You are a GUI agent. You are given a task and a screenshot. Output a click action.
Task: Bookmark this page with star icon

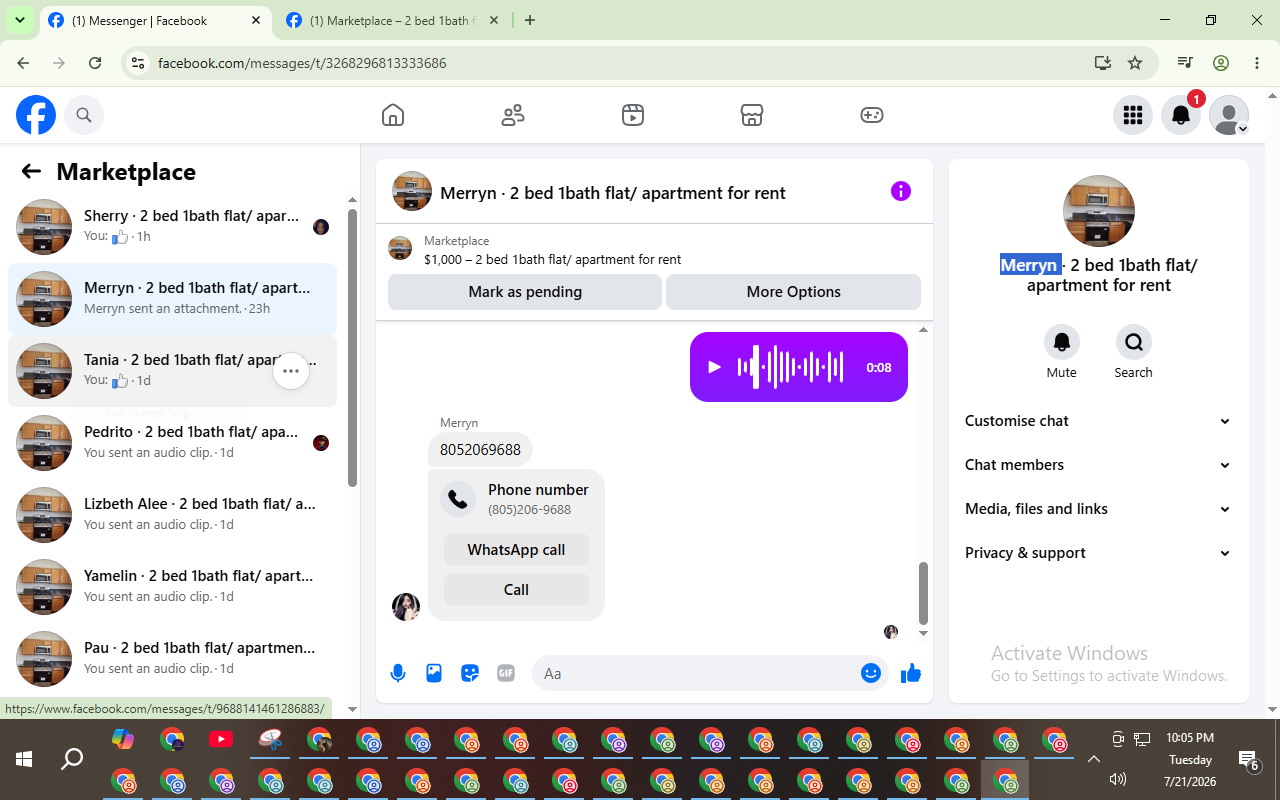1135,63
